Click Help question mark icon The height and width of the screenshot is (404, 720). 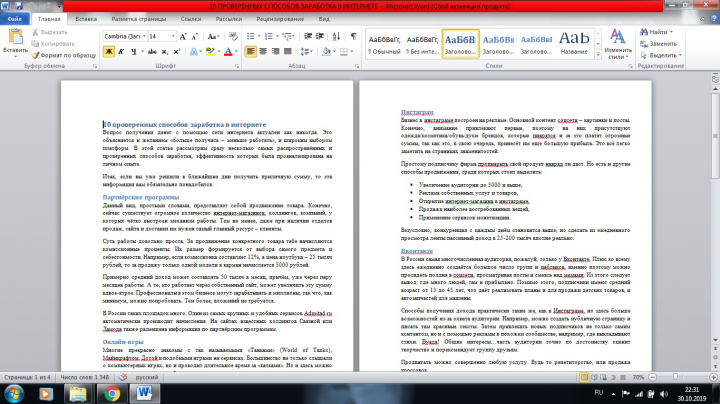point(714,19)
